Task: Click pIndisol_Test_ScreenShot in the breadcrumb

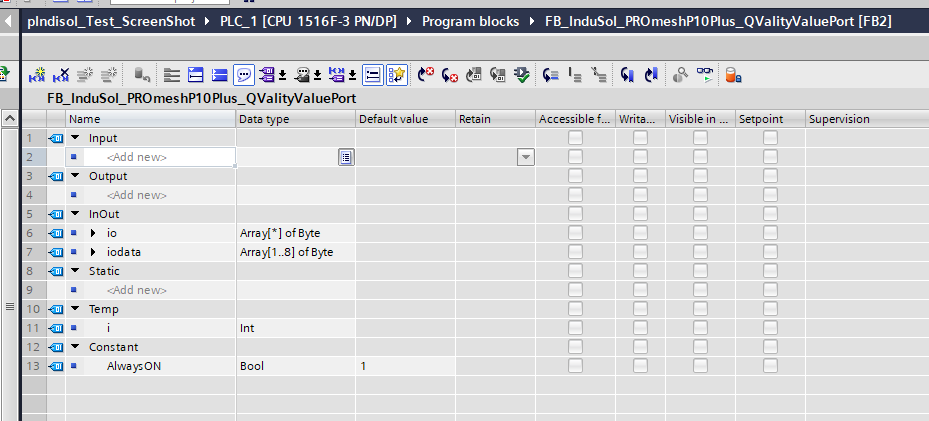Action: pyautogui.click(x=111, y=22)
